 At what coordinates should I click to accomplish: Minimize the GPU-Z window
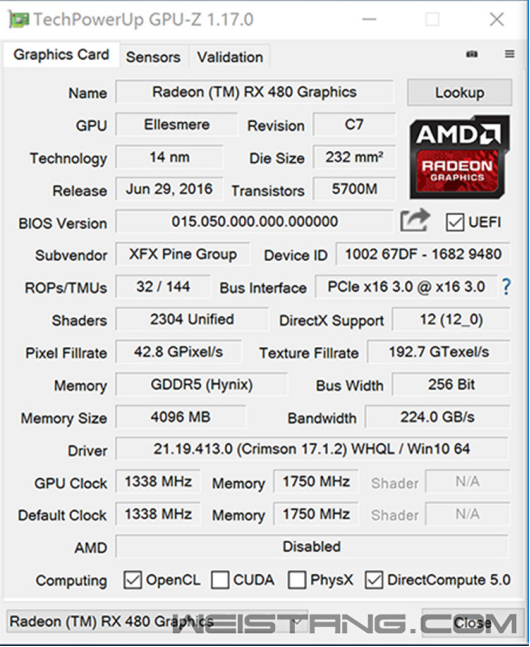(369, 19)
